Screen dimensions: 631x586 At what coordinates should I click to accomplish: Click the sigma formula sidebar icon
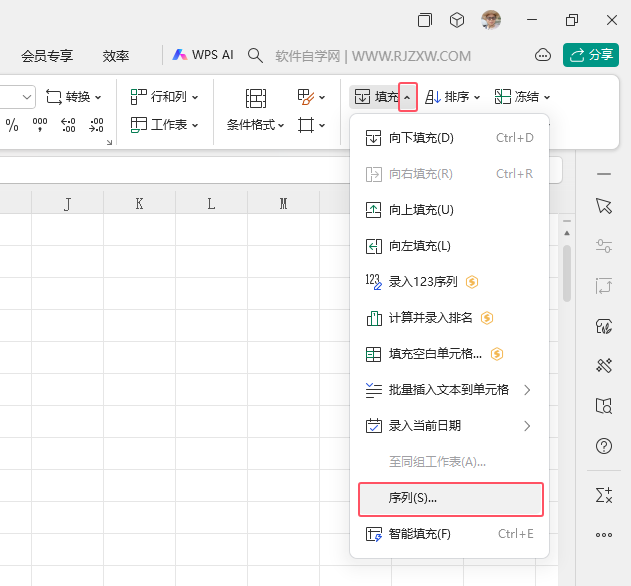click(x=604, y=495)
